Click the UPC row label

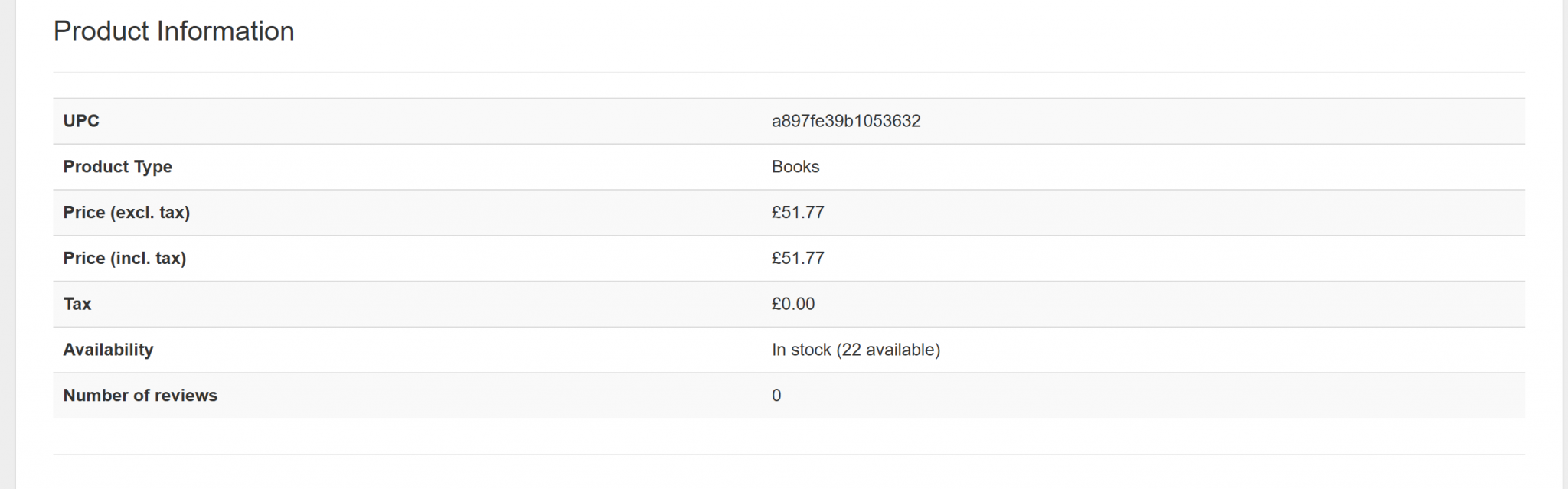click(x=81, y=121)
